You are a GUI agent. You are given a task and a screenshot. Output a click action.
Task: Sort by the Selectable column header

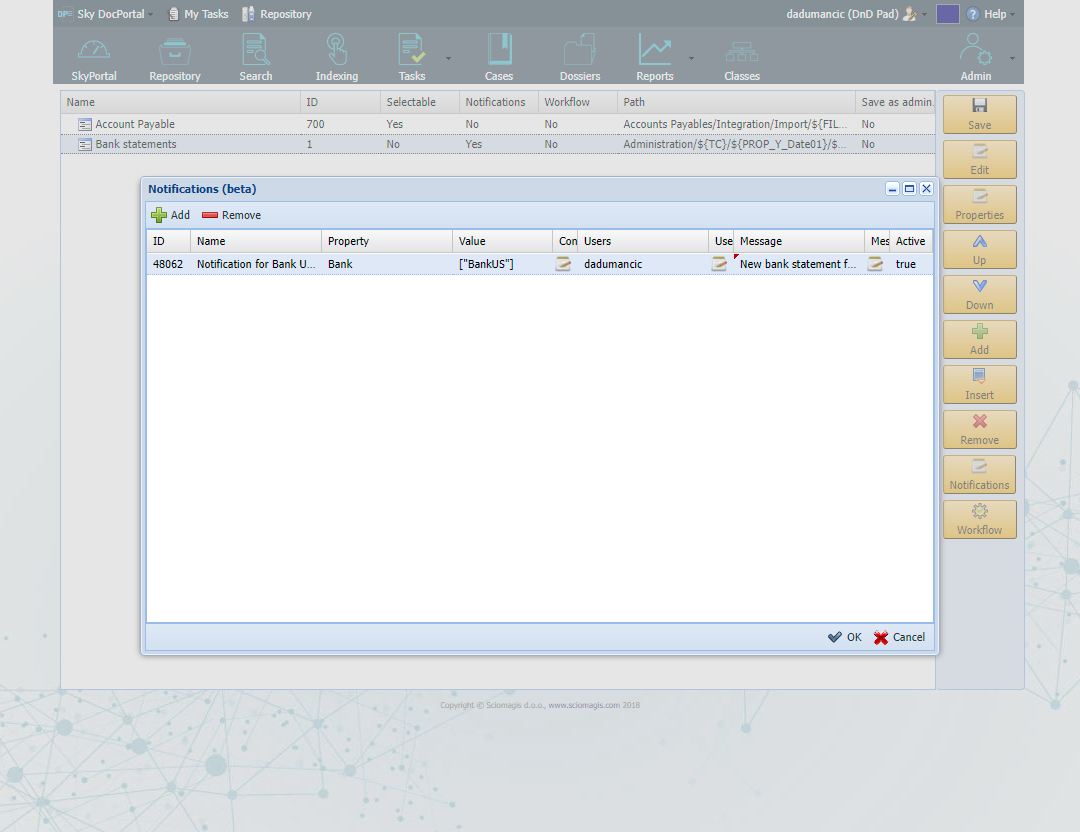[419, 102]
